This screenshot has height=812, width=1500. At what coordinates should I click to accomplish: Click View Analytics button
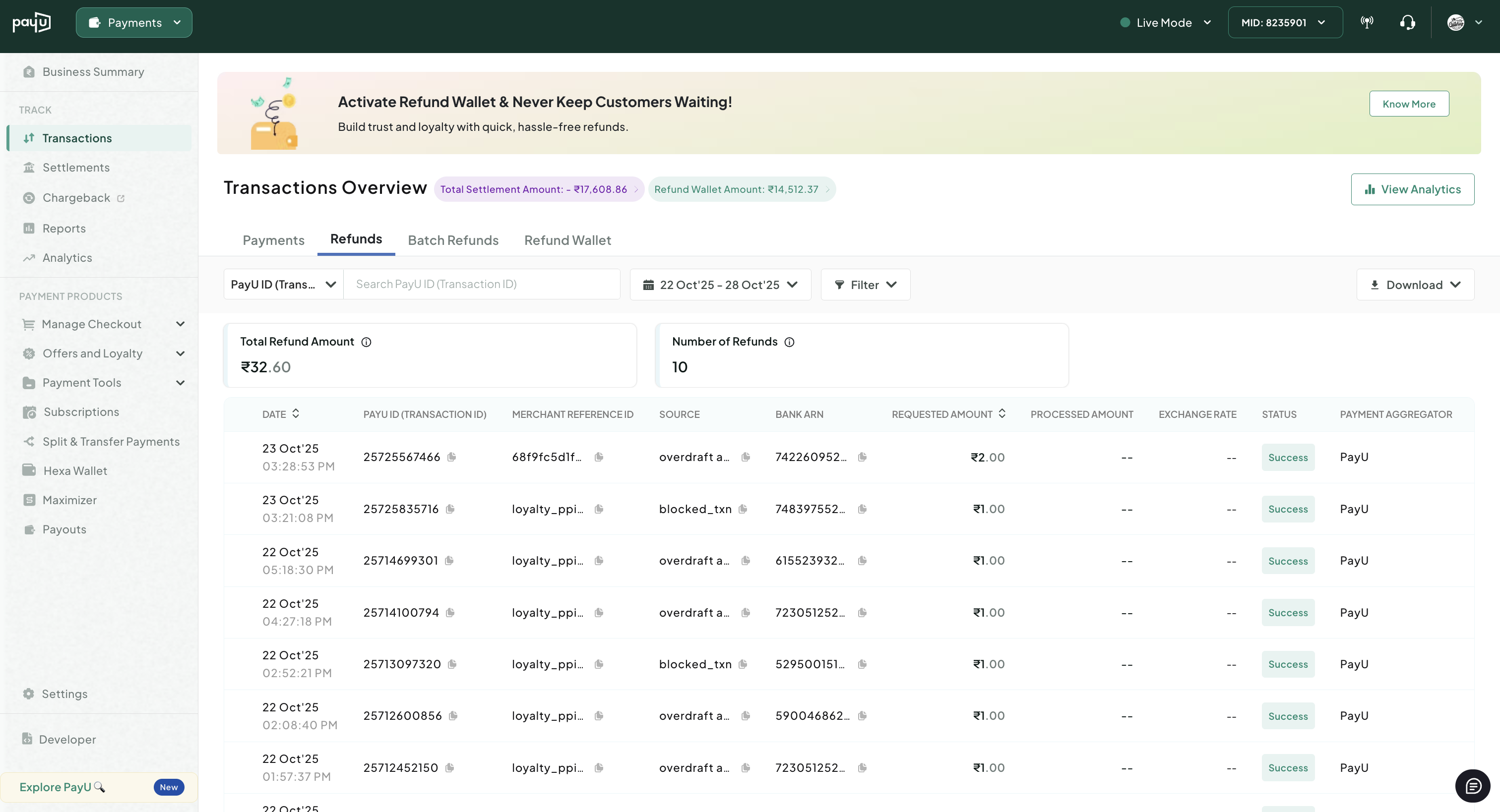pyautogui.click(x=1412, y=189)
